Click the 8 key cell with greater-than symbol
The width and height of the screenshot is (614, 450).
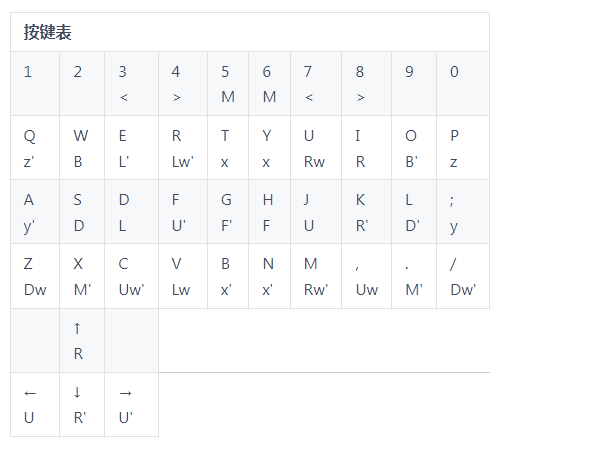367,83
